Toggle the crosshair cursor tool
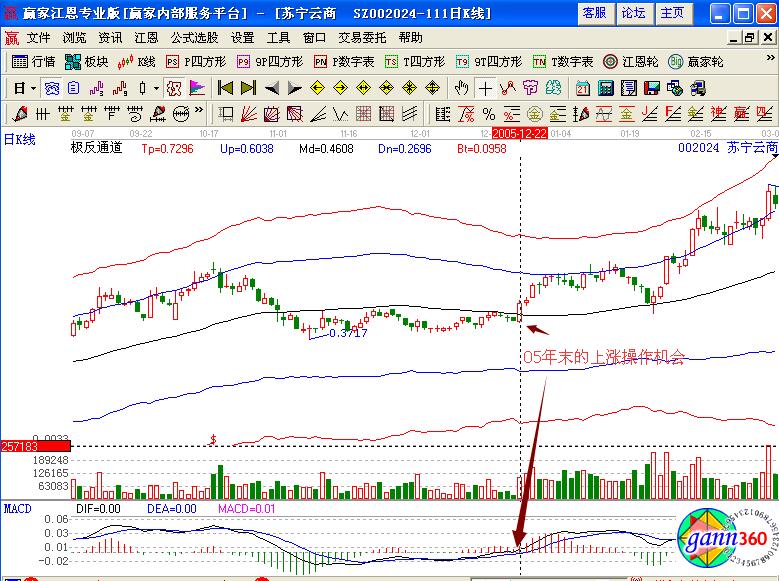The height and width of the screenshot is (581, 779). click(x=486, y=87)
